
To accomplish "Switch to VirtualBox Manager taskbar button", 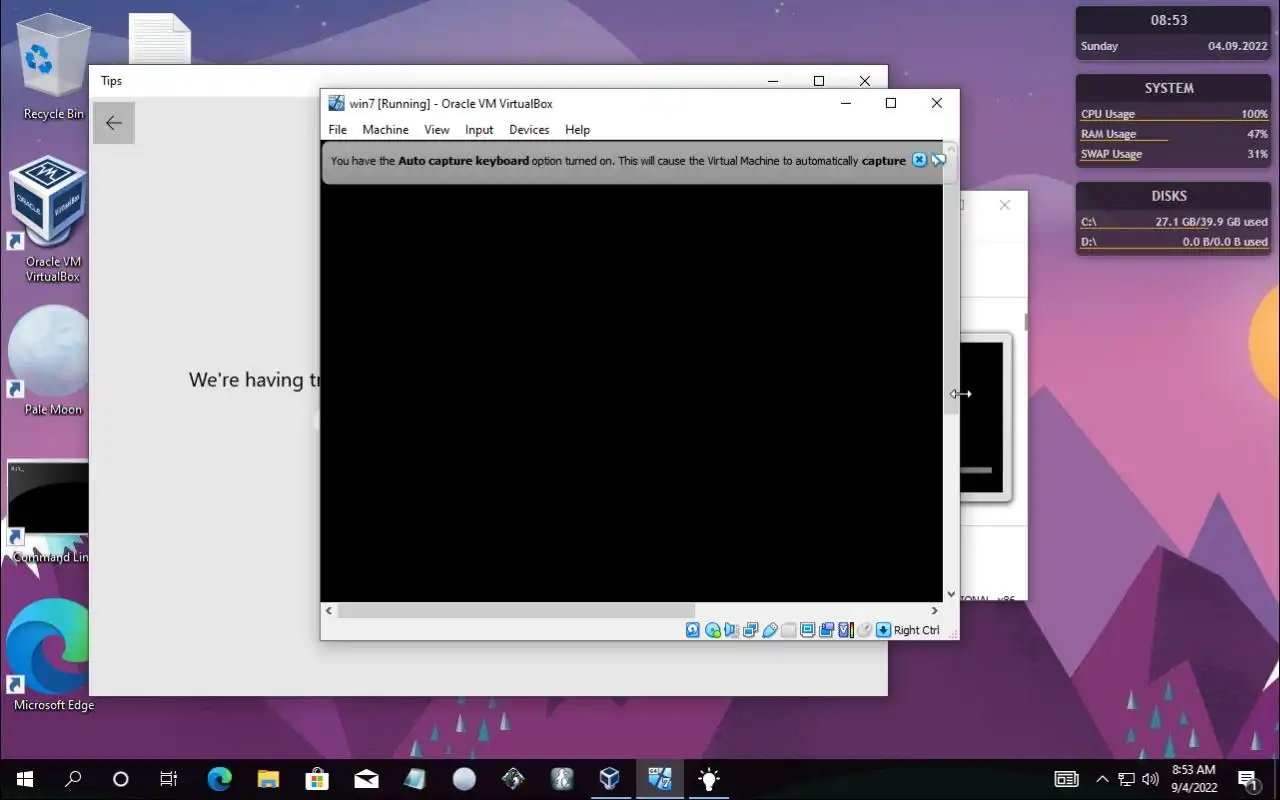I will point(610,779).
